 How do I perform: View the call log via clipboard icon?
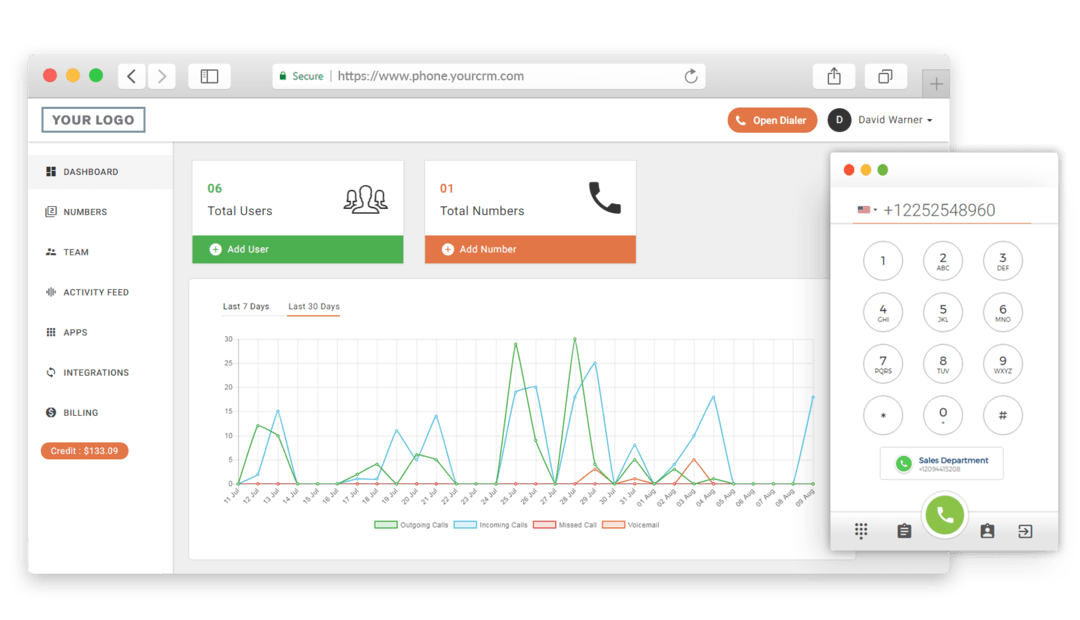[x=903, y=531]
